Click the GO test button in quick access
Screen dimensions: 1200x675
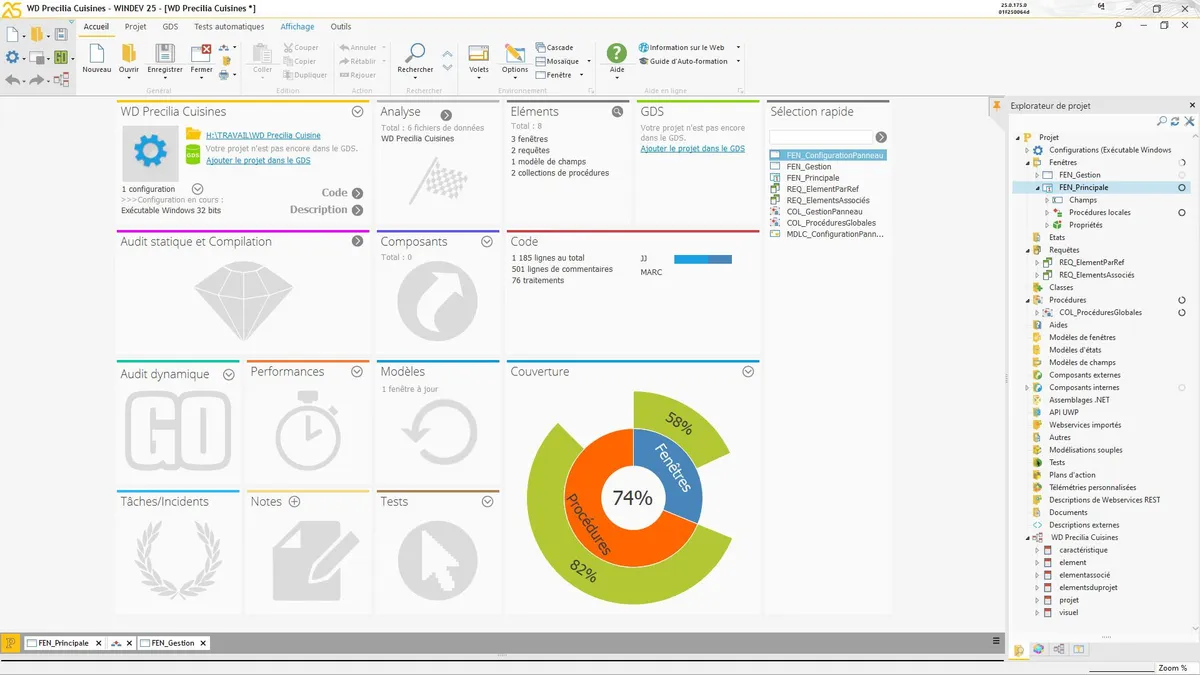pyautogui.click(x=60, y=57)
